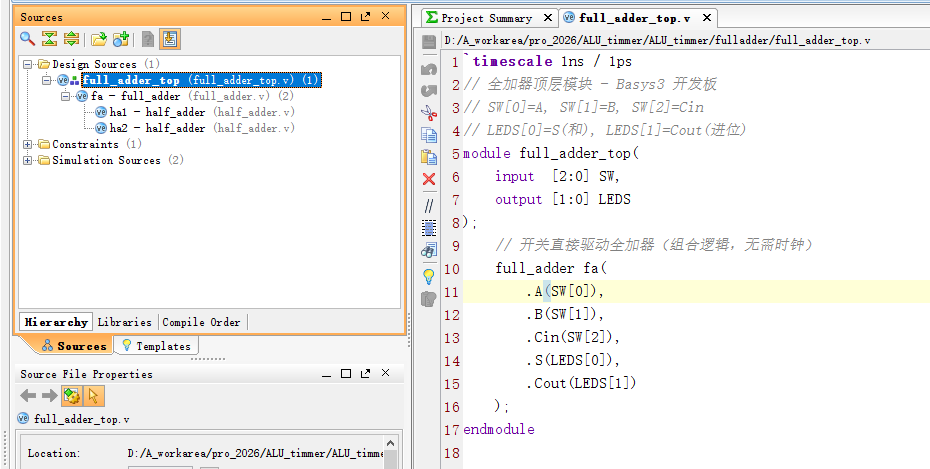
Task: Switch to the Project Summary tab
Action: (x=486, y=18)
